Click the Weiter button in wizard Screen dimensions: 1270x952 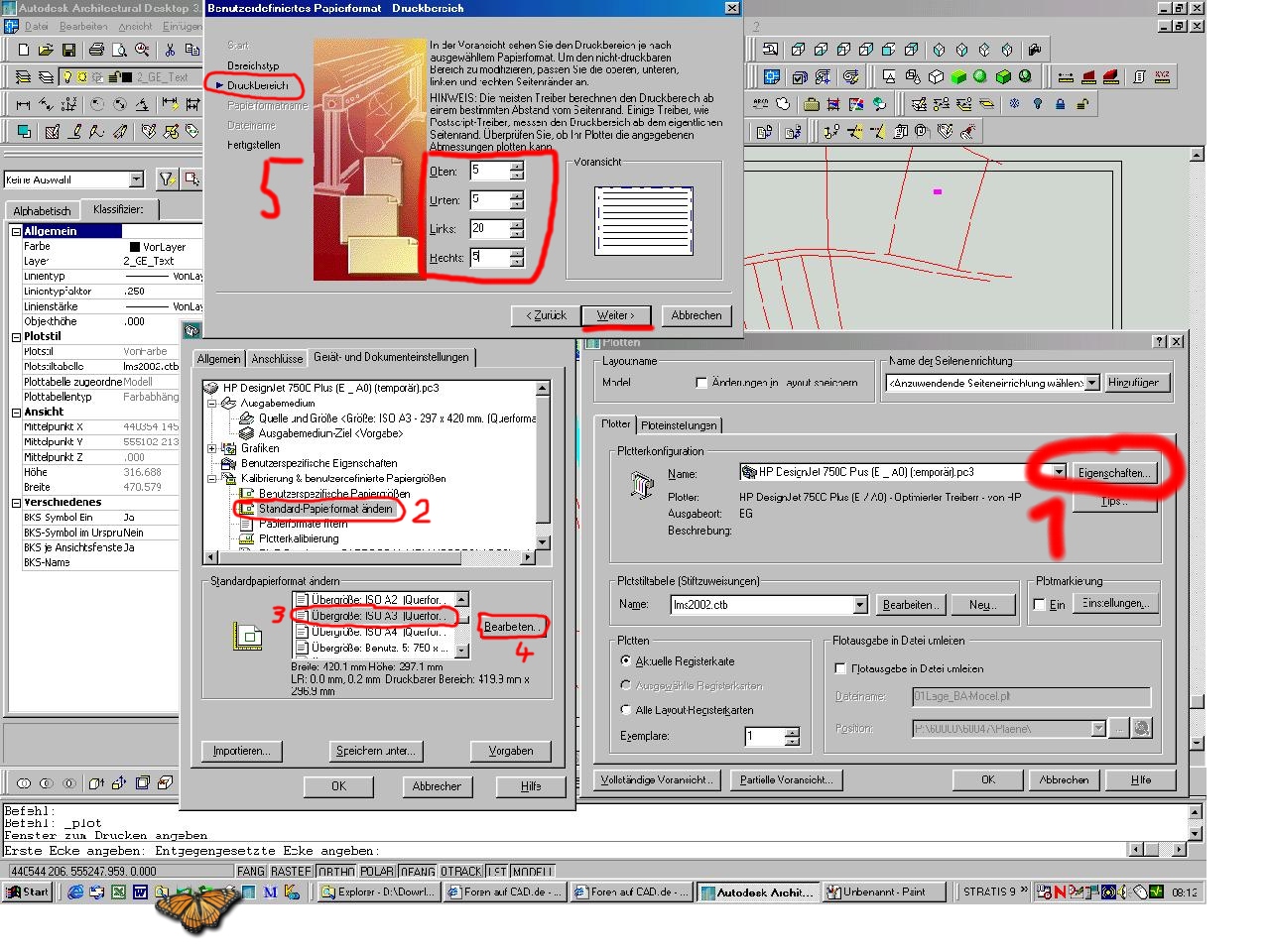pyautogui.click(x=615, y=315)
